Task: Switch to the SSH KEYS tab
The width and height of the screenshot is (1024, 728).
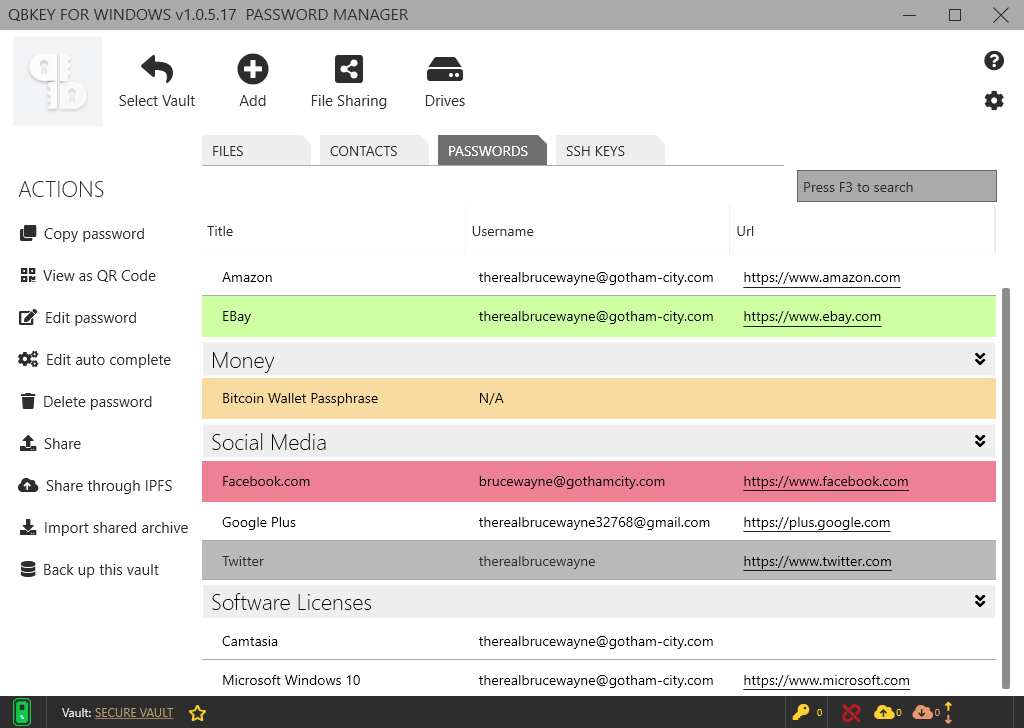Action: 610,150
